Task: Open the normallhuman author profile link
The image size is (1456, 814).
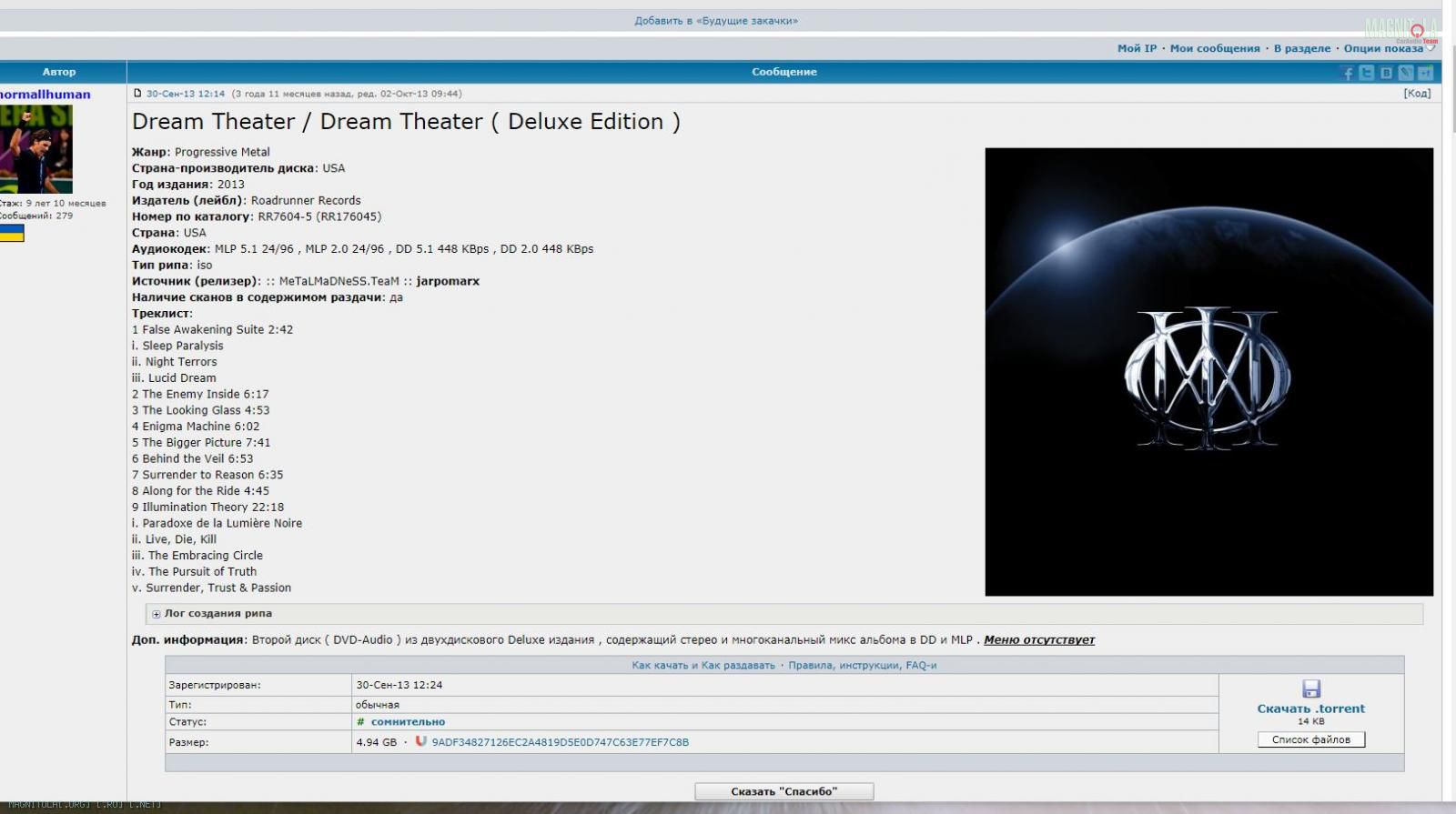Action: click(x=45, y=95)
